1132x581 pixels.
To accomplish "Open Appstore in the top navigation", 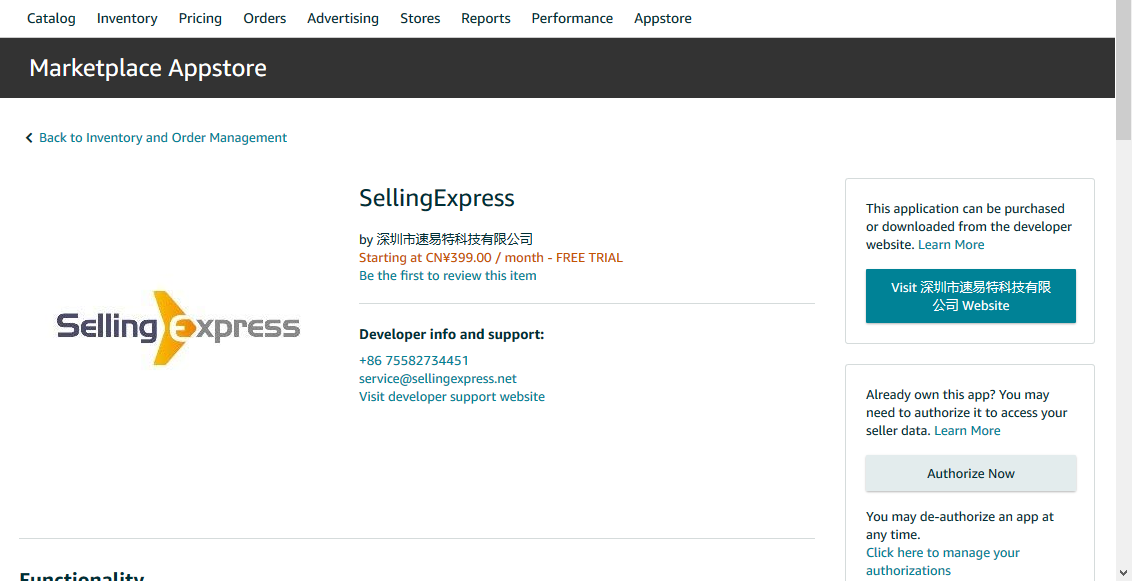I will pos(663,18).
